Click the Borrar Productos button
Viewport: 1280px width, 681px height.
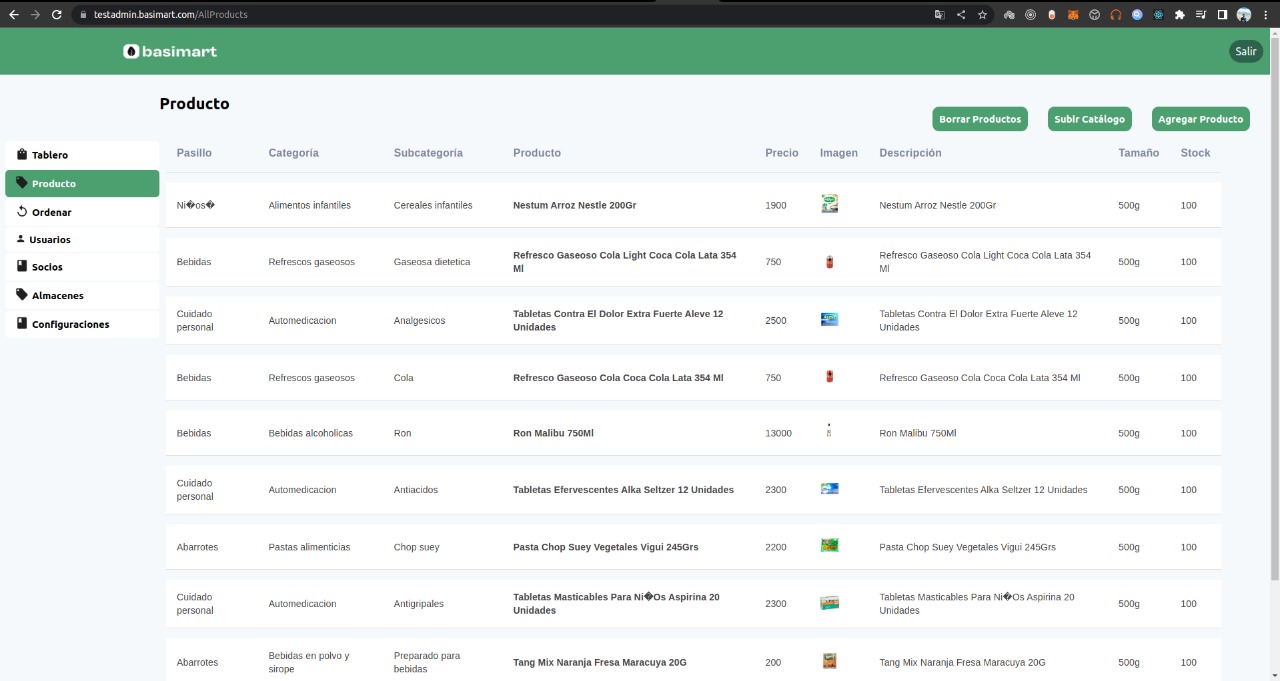[980, 119]
